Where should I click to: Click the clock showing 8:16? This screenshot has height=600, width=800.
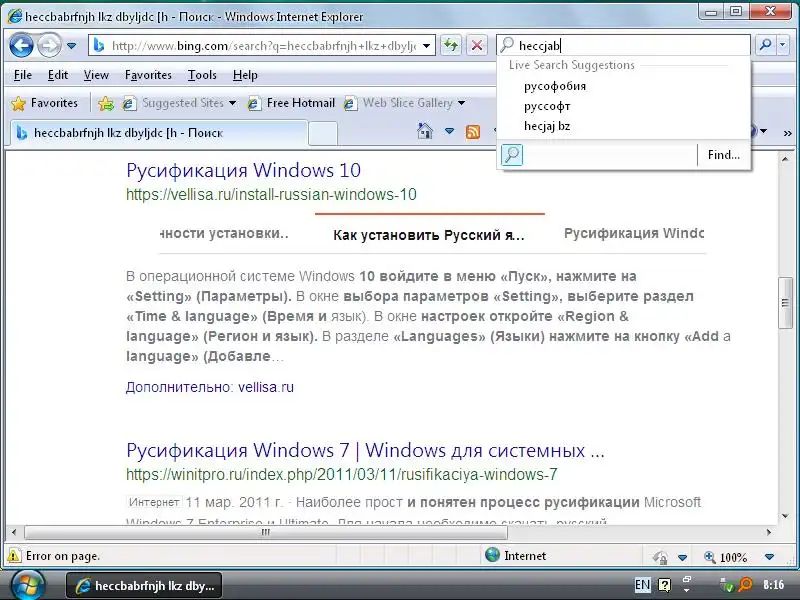(x=773, y=585)
